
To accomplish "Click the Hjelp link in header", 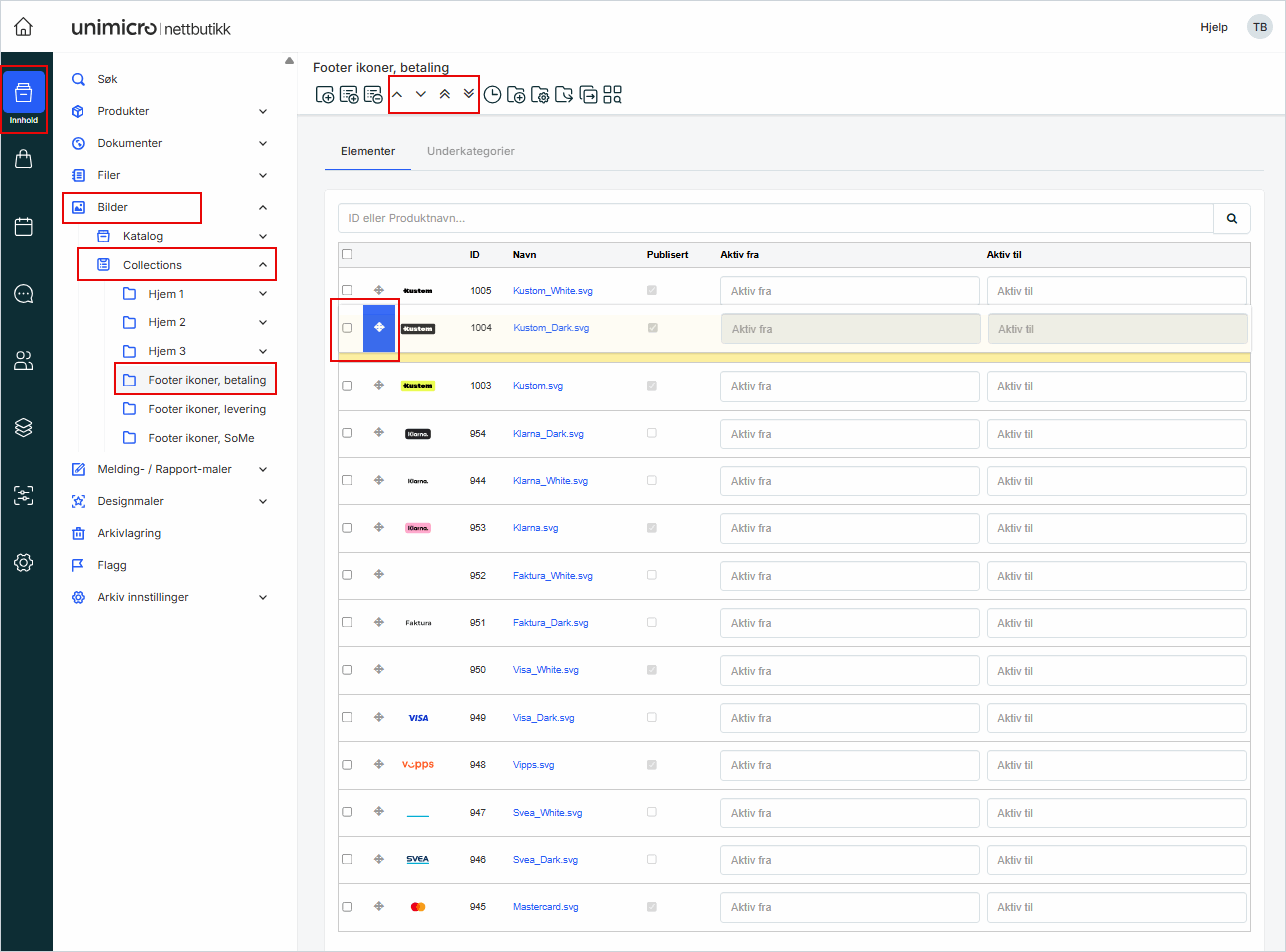I will coord(1213,27).
